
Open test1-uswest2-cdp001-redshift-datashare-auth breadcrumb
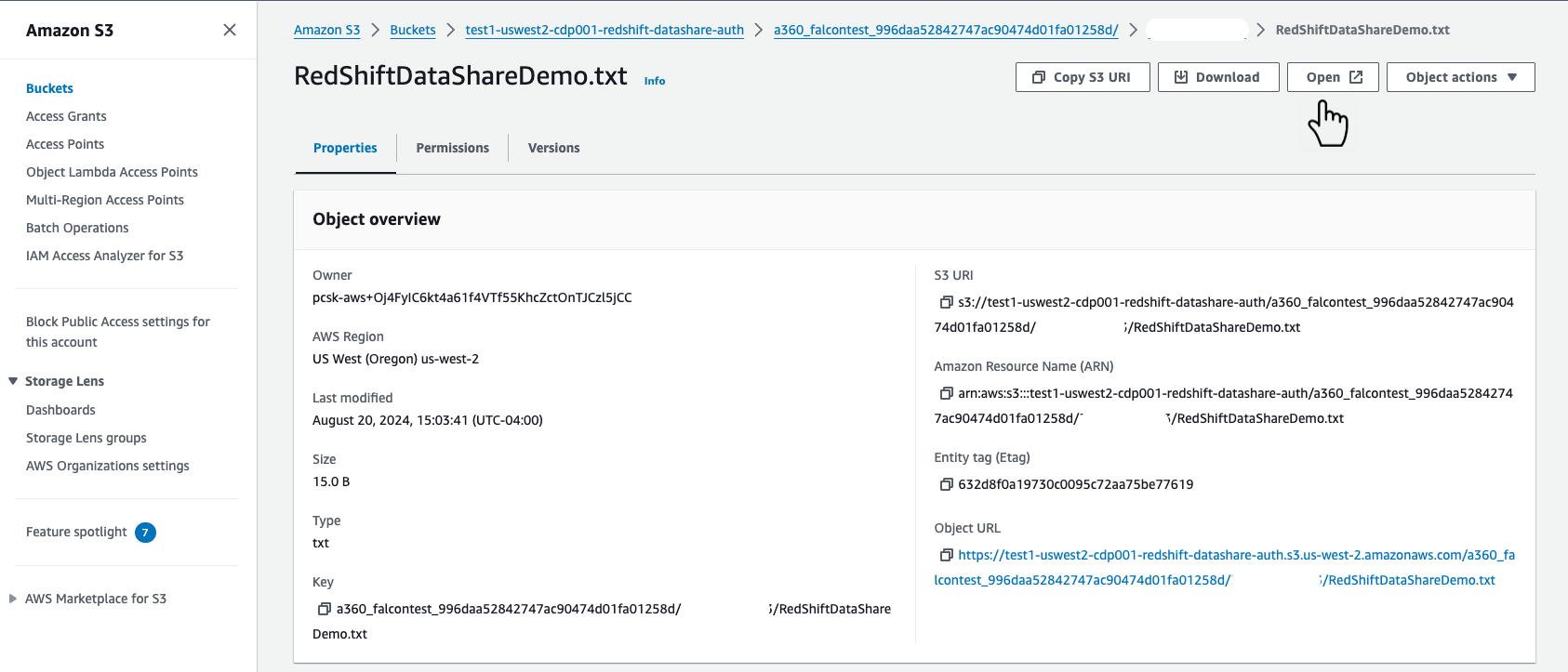coord(605,30)
